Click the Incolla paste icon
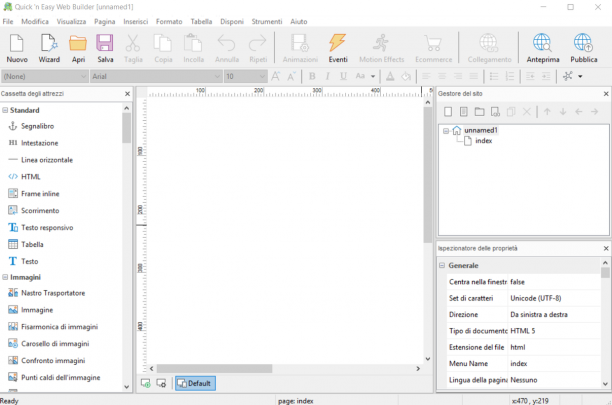 pos(193,48)
